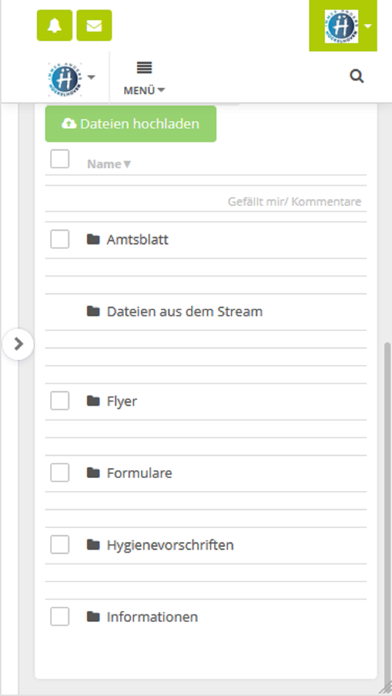Open the Informationen folder link
The image size is (392, 696).
pos(152,617)
